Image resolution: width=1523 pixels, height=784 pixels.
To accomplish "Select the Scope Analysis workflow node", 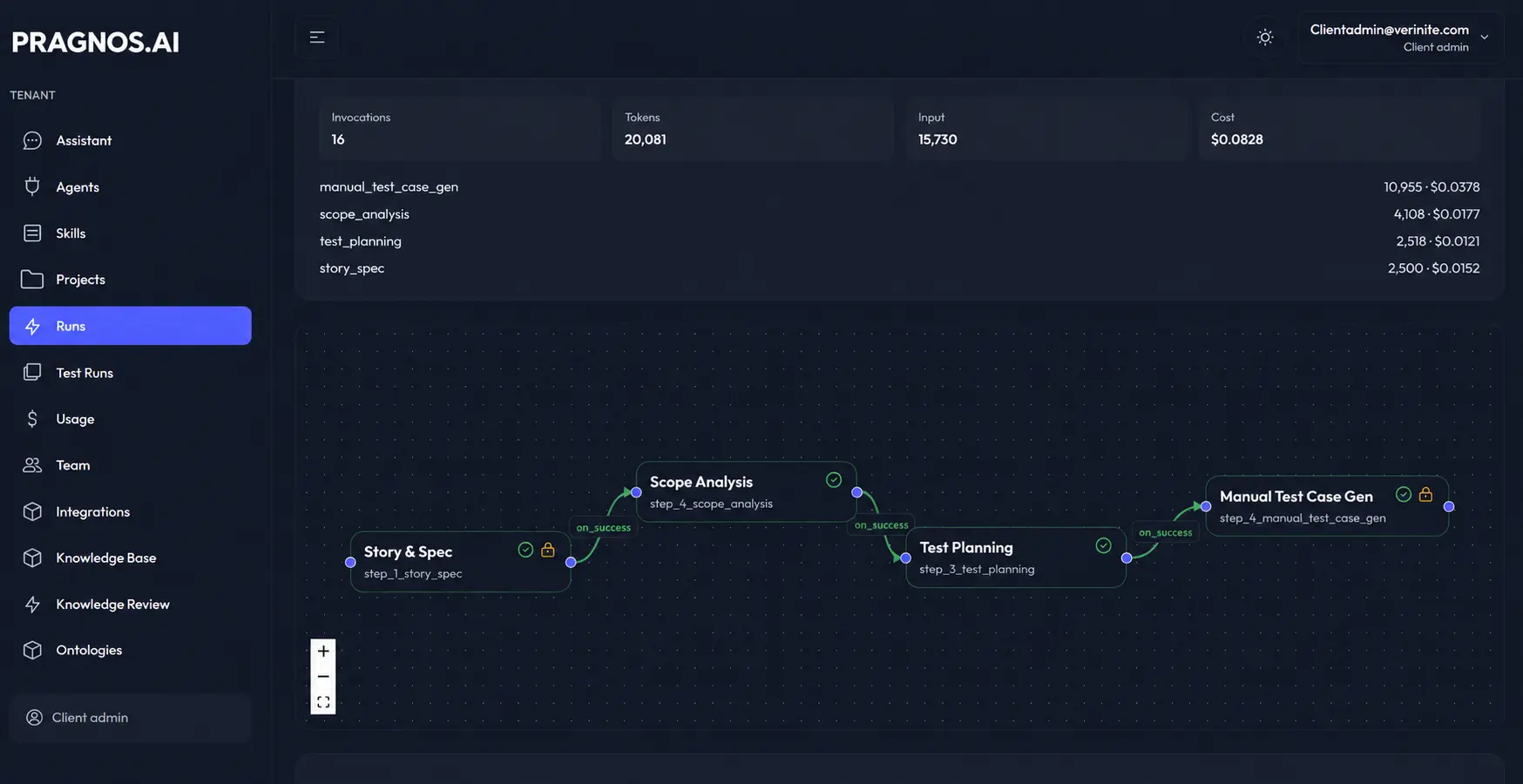I will pyautogui.click(x=746, y=492).
